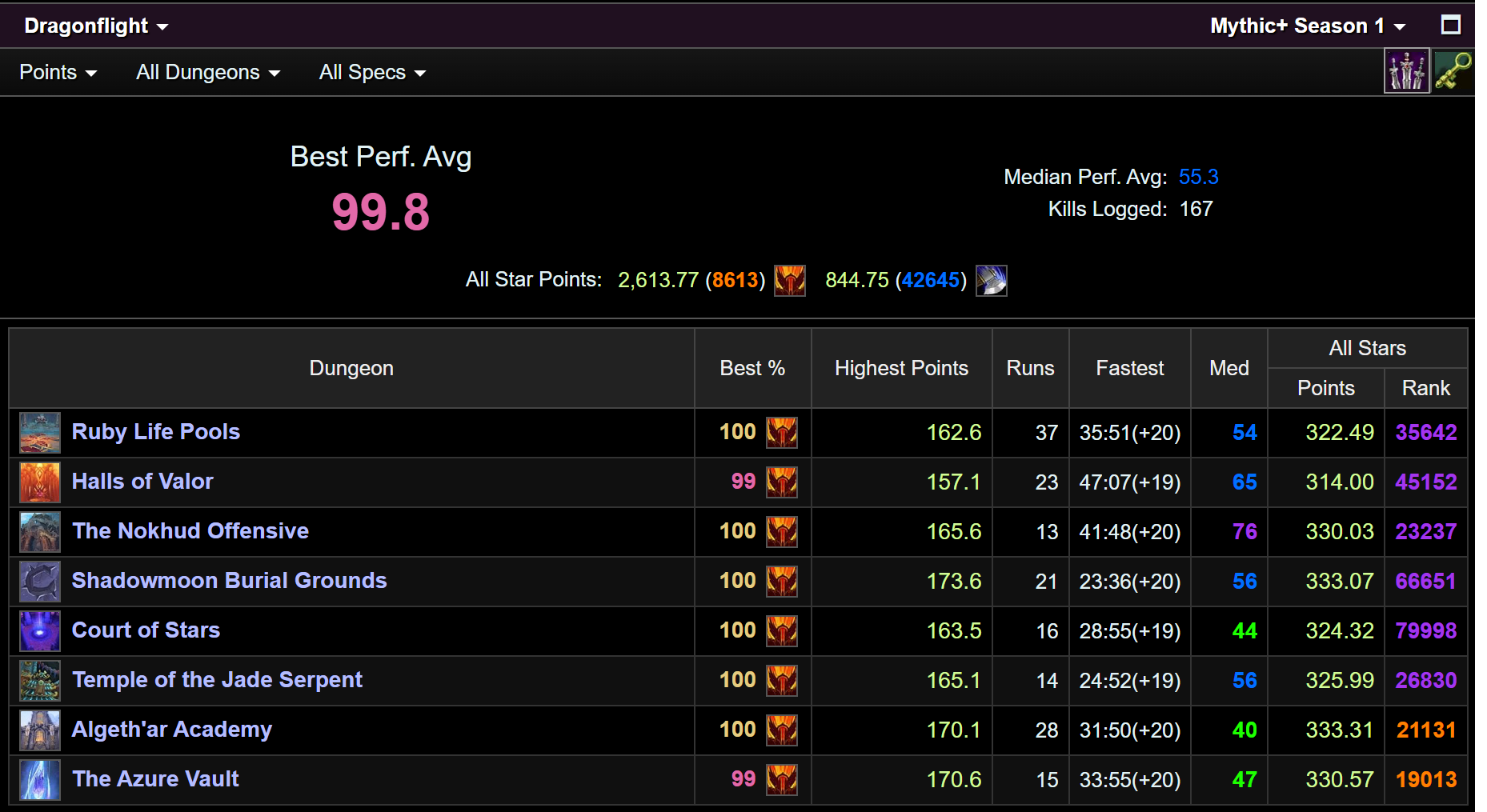Click rank 35642 for Ruby Life Pools
The height and width of the screenshot is (812, 1487).
tap(1426, 433)
